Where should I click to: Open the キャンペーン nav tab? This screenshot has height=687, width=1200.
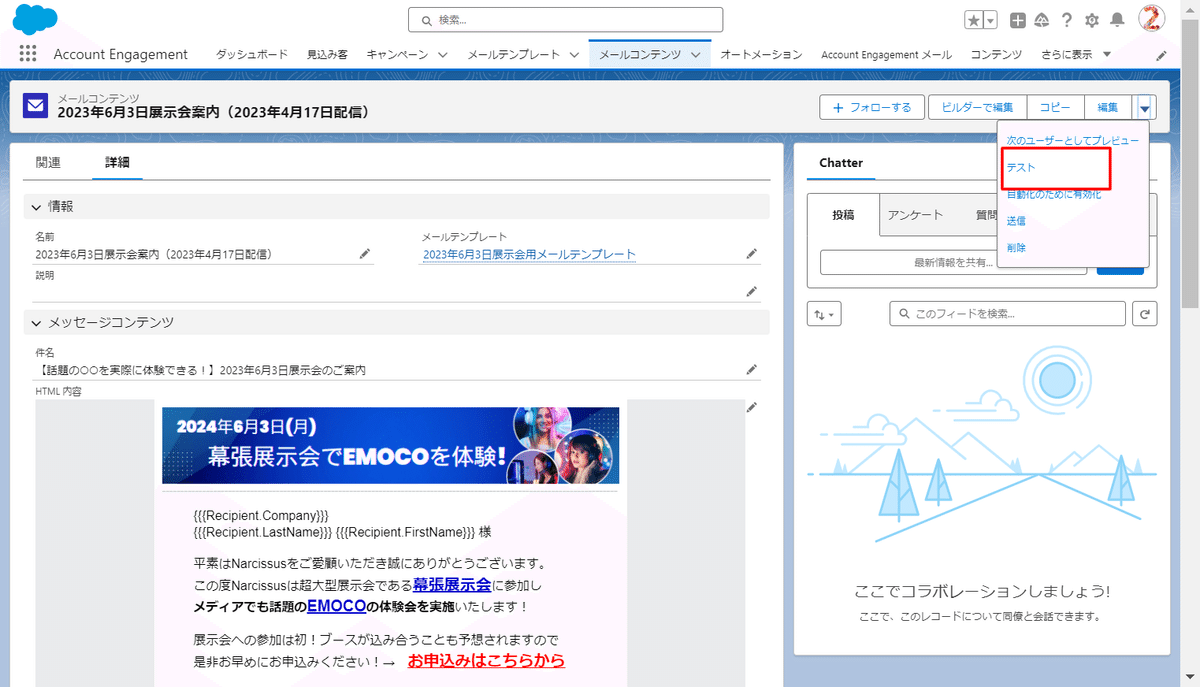point(397,54)
